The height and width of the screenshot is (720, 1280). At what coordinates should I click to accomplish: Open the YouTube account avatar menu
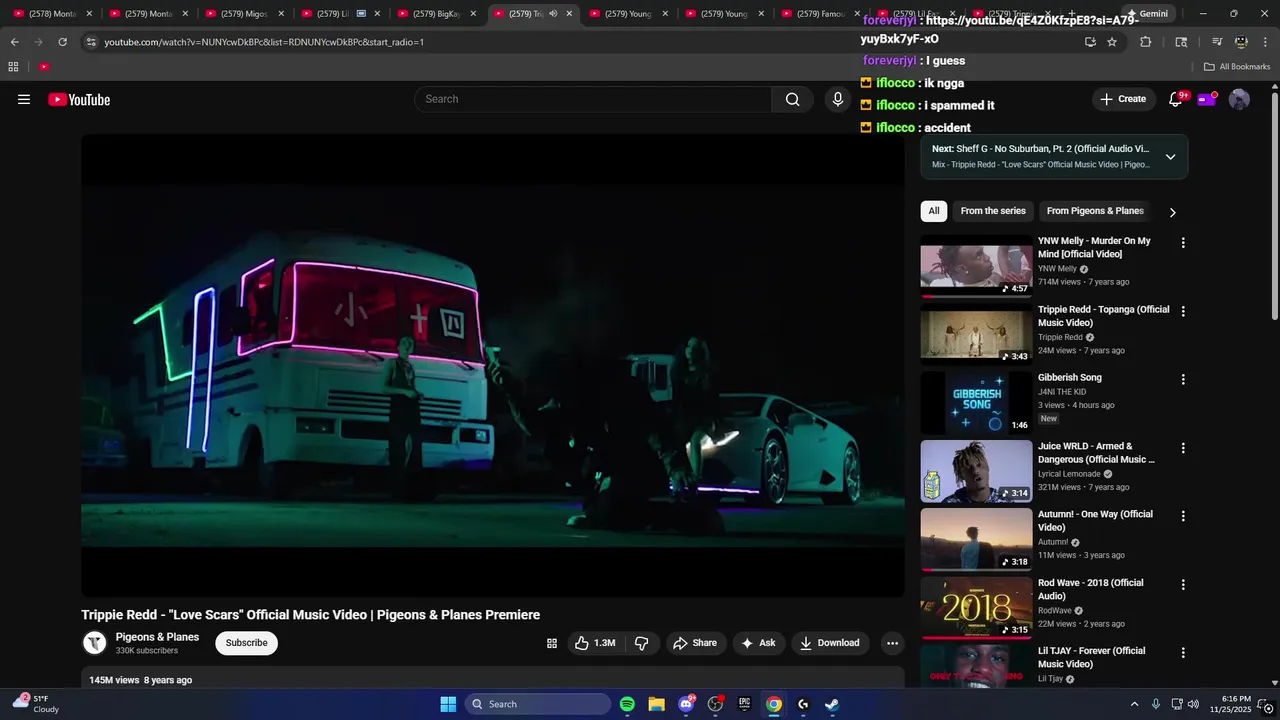[x=1239, y=99]
